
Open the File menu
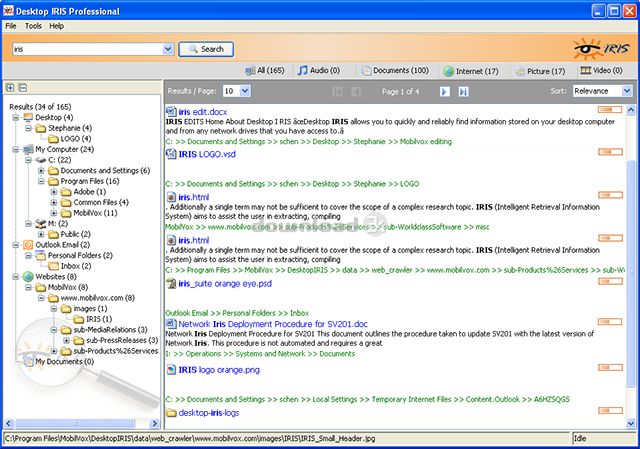tap(11, 26)
